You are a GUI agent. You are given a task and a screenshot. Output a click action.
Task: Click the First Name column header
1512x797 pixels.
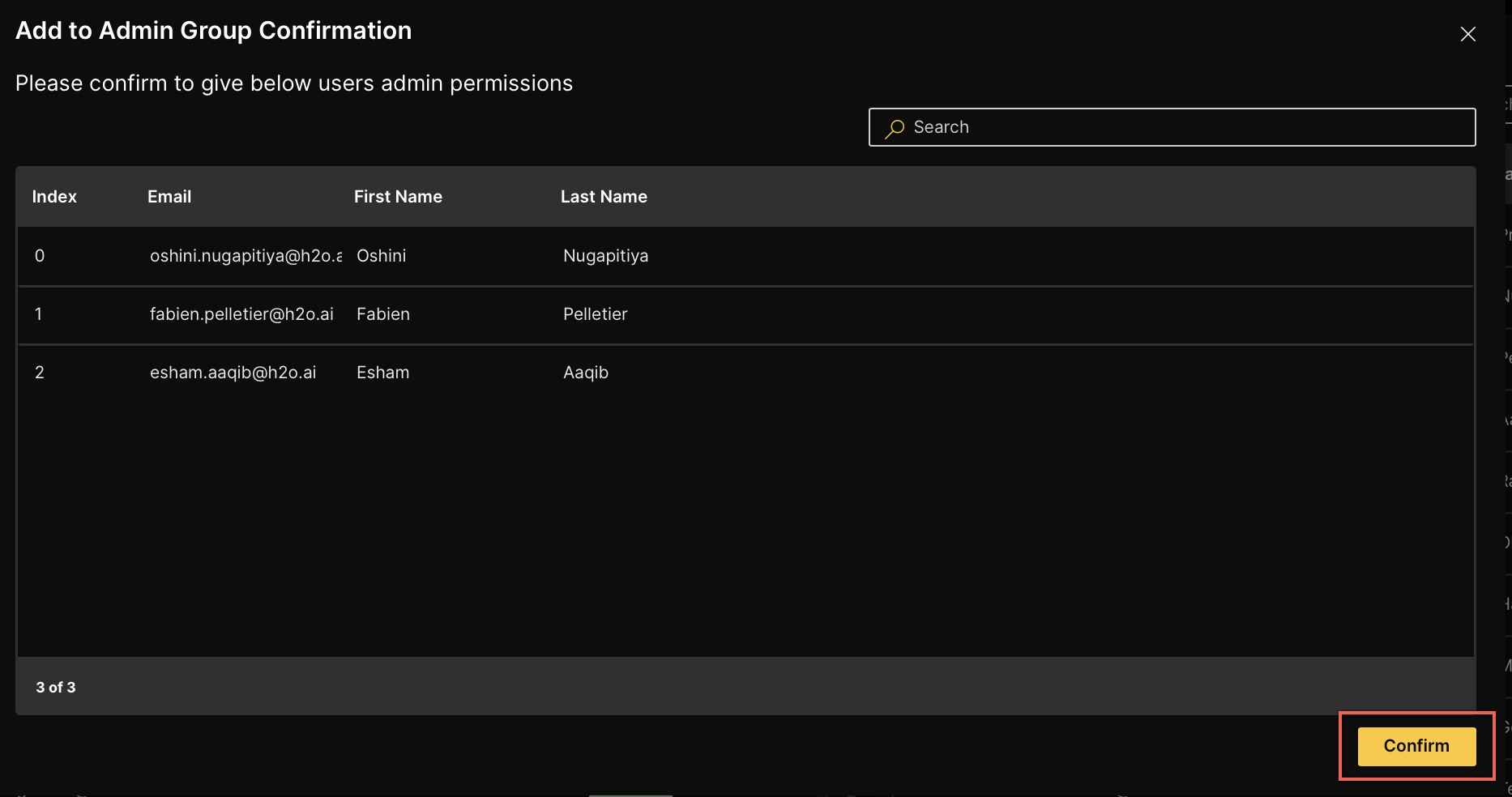click(x=398, y=196)
